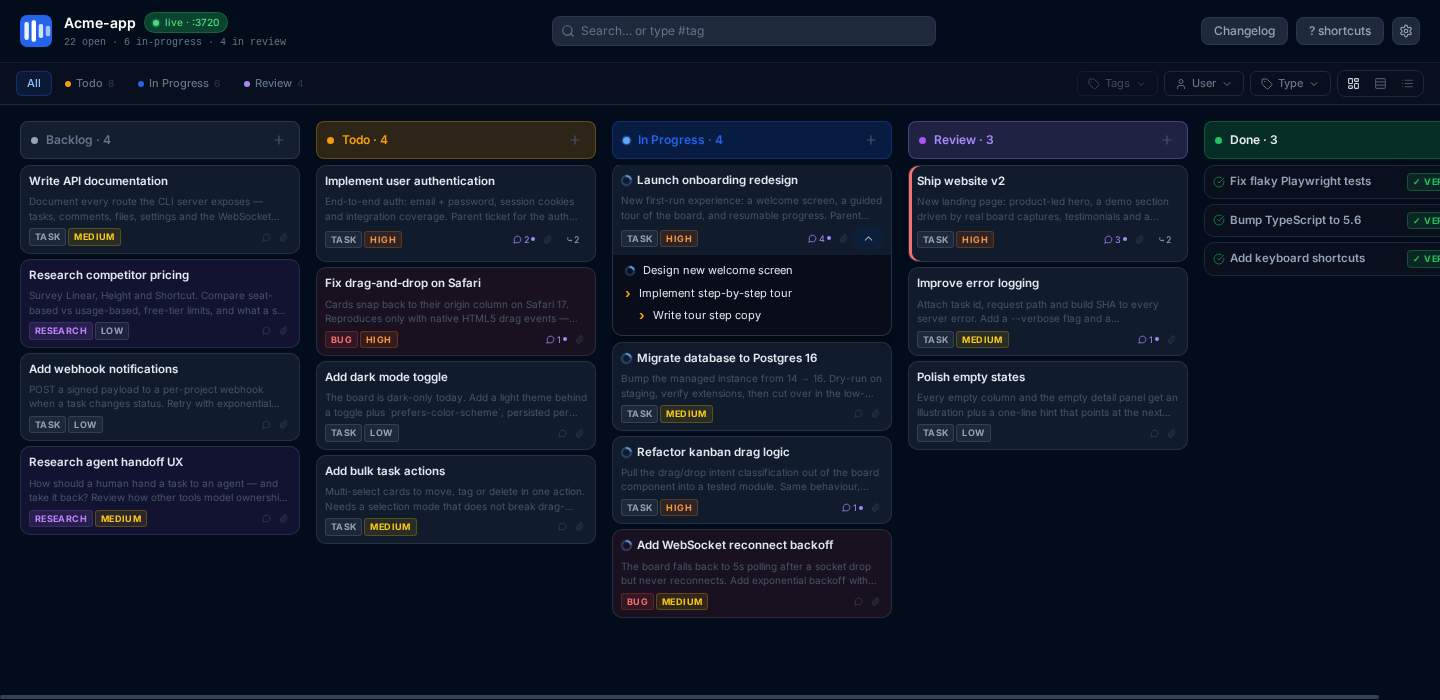Toggle done check on Fix flaky Playwright tests
Screen dimensions: 1440x700
click(x=1219, y=182)
